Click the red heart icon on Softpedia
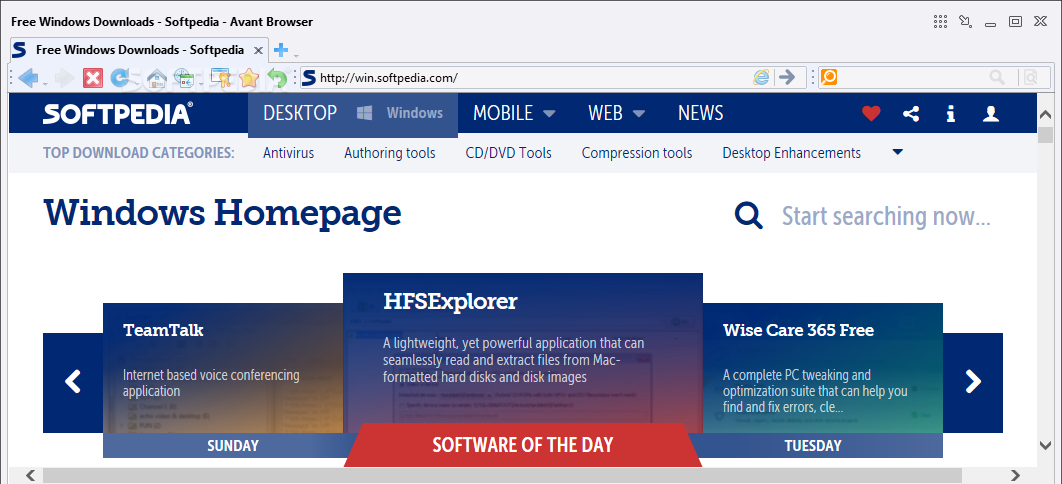This screenshot has height=484, width=1062. pos(871,113)
